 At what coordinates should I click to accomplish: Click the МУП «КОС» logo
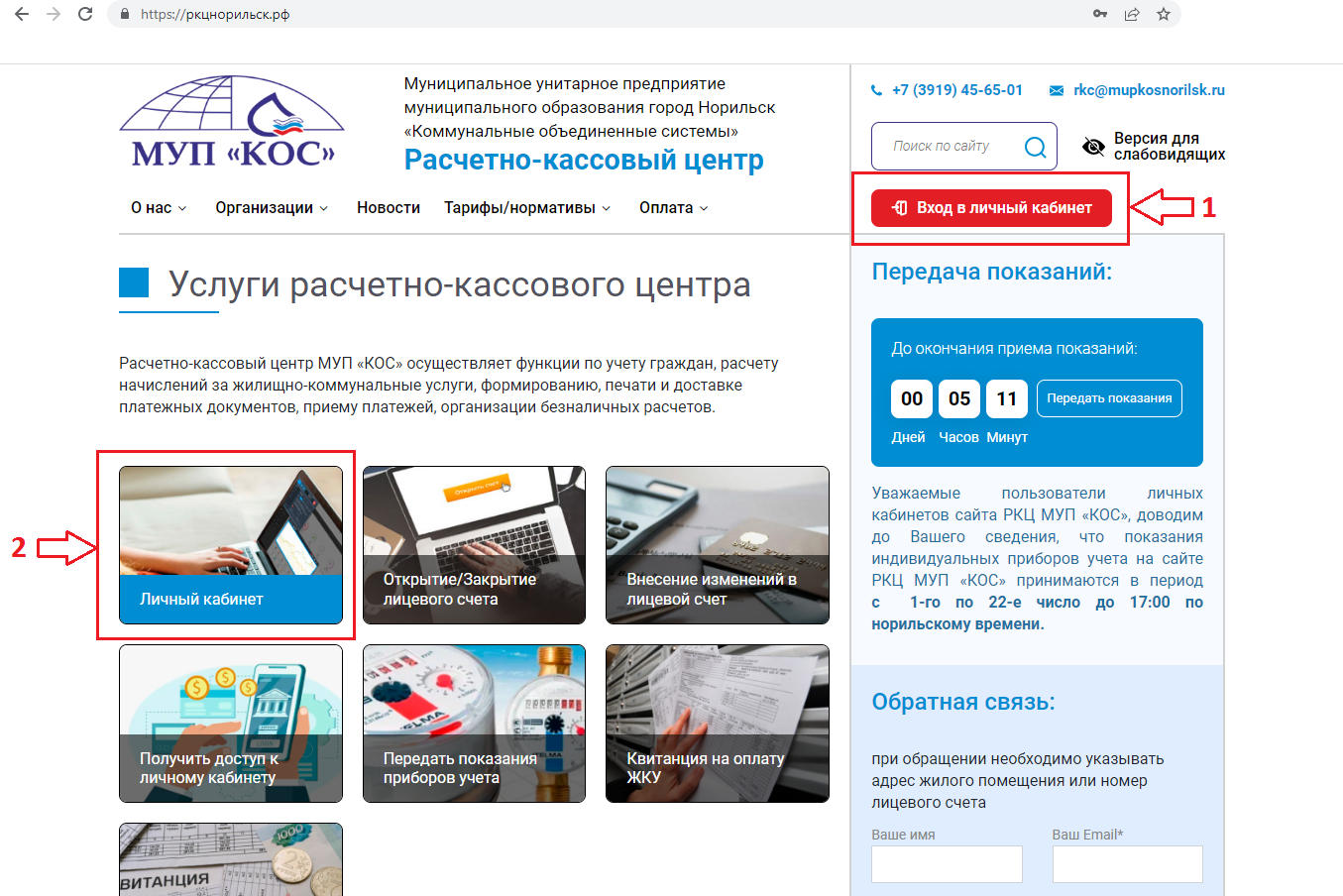(232, 122)
